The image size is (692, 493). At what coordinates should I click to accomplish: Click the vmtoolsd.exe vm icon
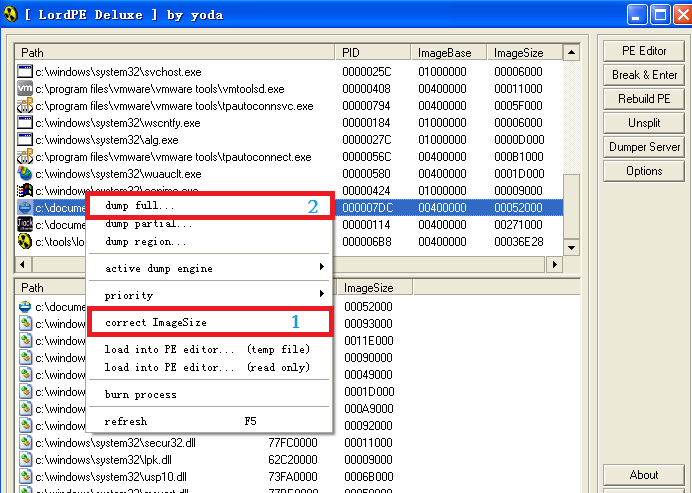pos(25,88)
